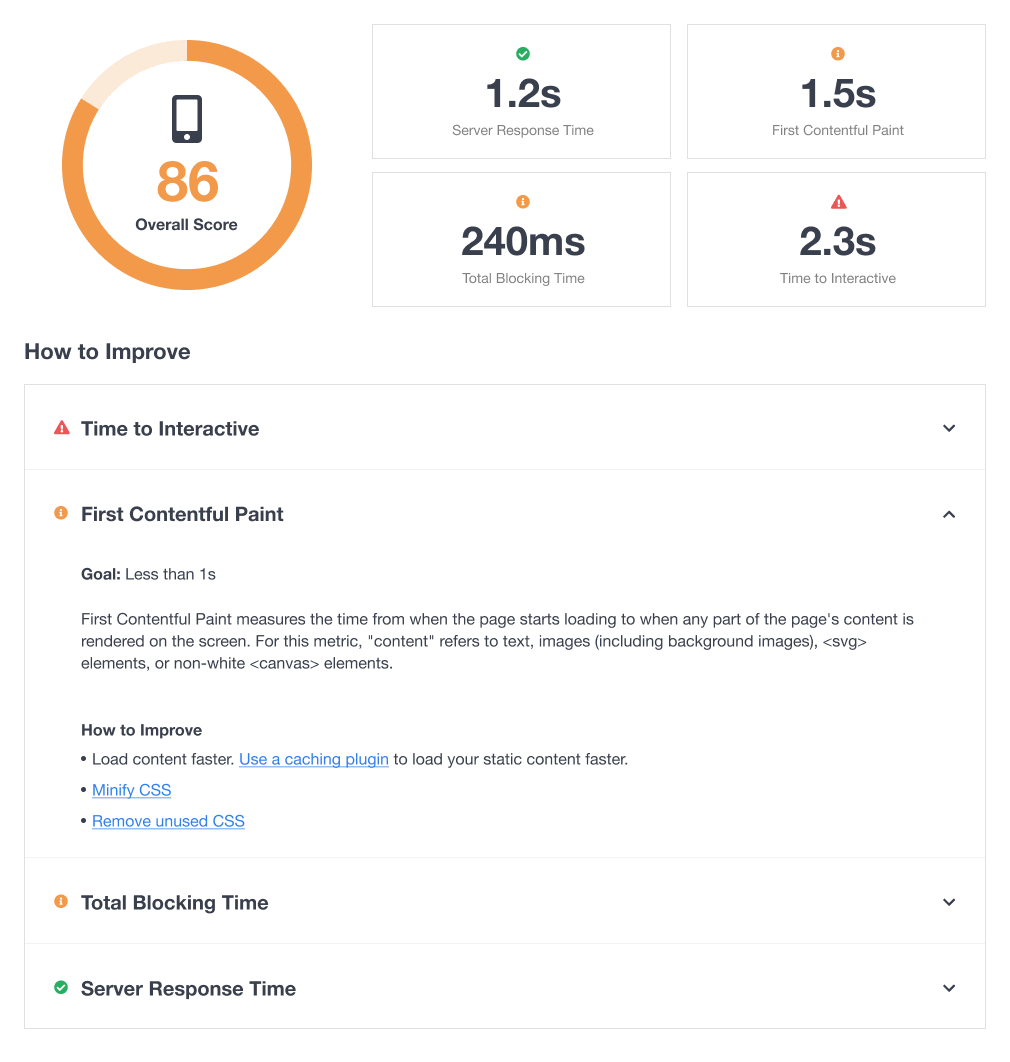Image resolution: width=1010 pixels, height=1062 pixels.
Task: Click the Server Response Time accordion title
Action: click(188, 988)
